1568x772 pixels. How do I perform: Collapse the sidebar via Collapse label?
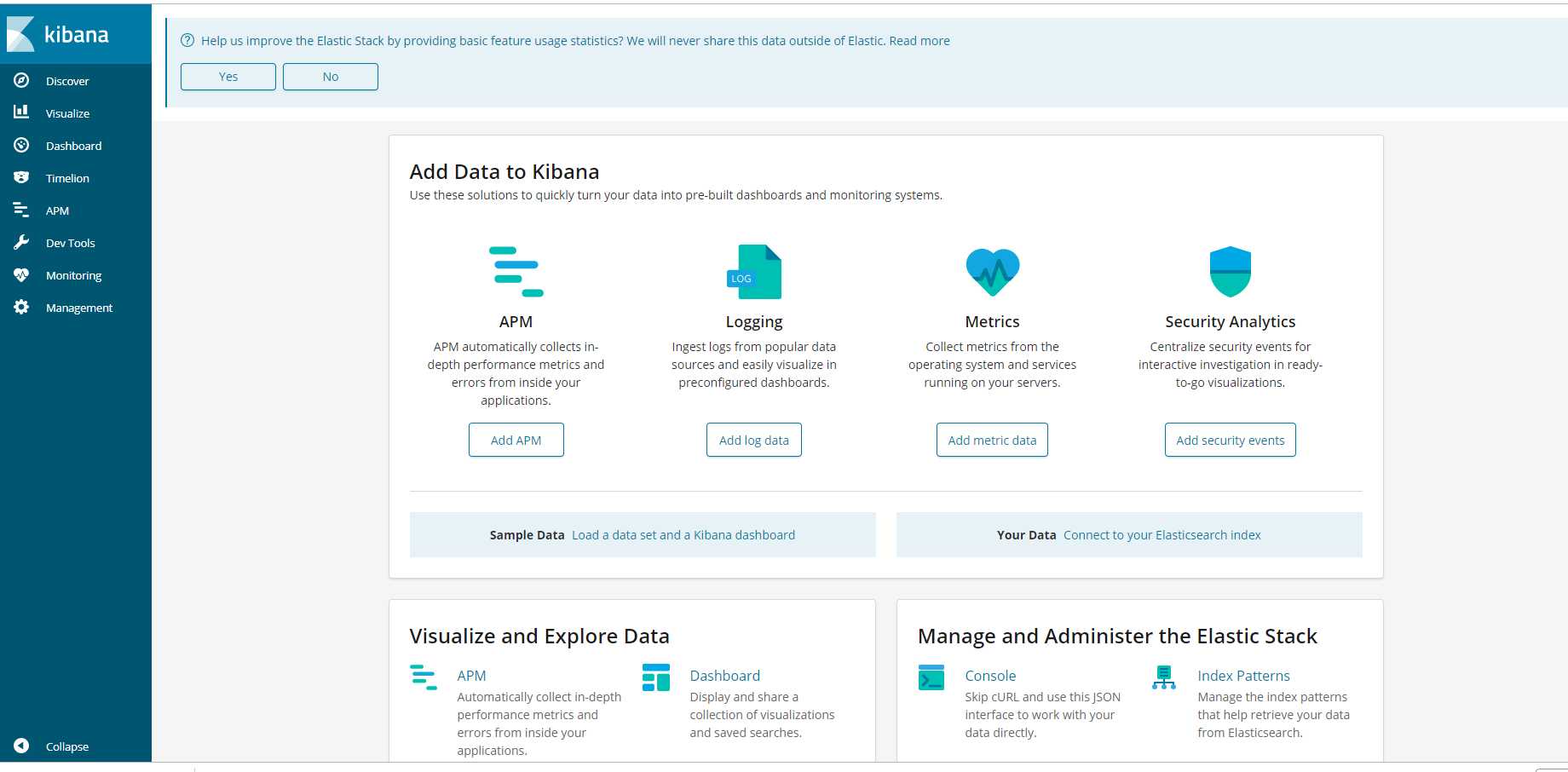coord(67,746)
